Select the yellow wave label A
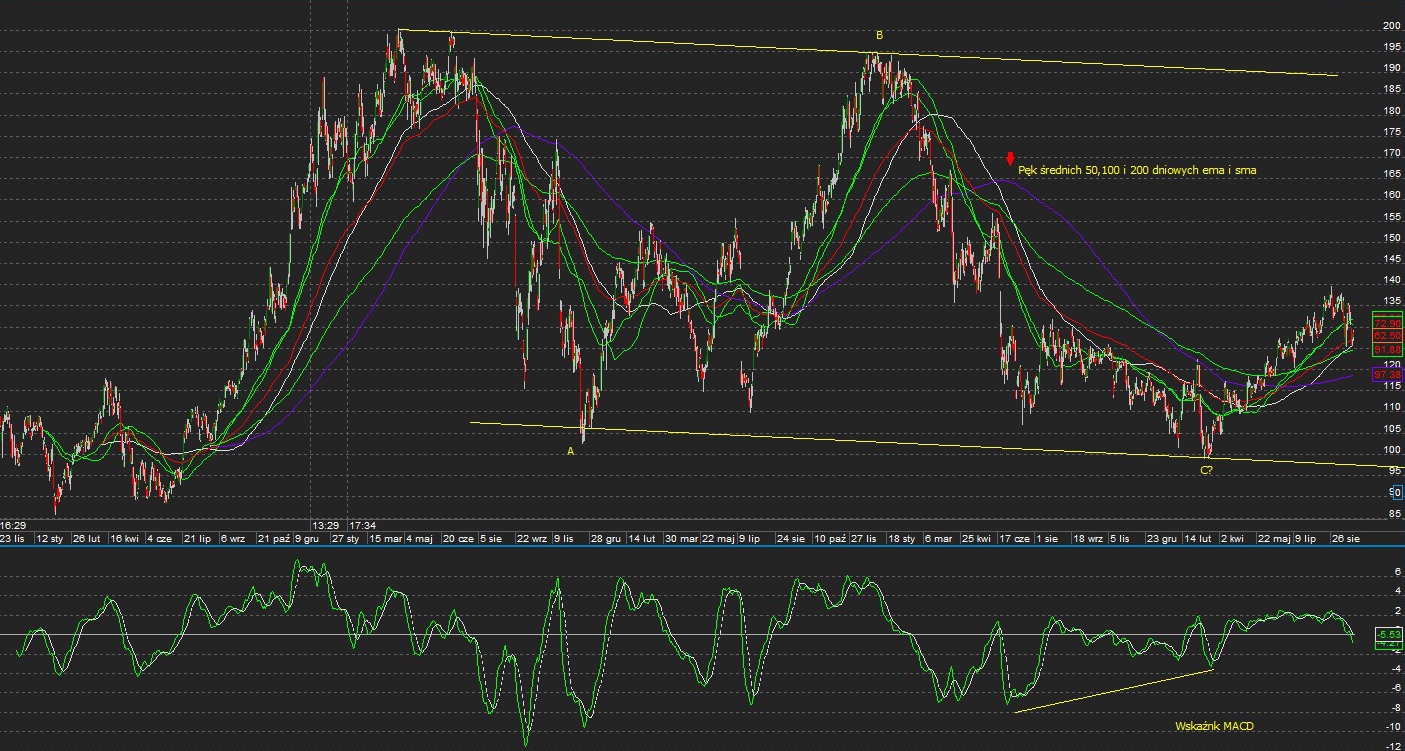This screenshot has height=751, width=1405. [x=571, y=451]
